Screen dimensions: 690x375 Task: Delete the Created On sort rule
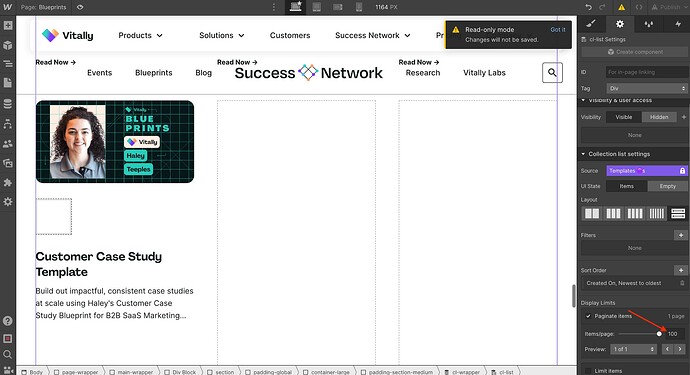[x=682, y=283]
